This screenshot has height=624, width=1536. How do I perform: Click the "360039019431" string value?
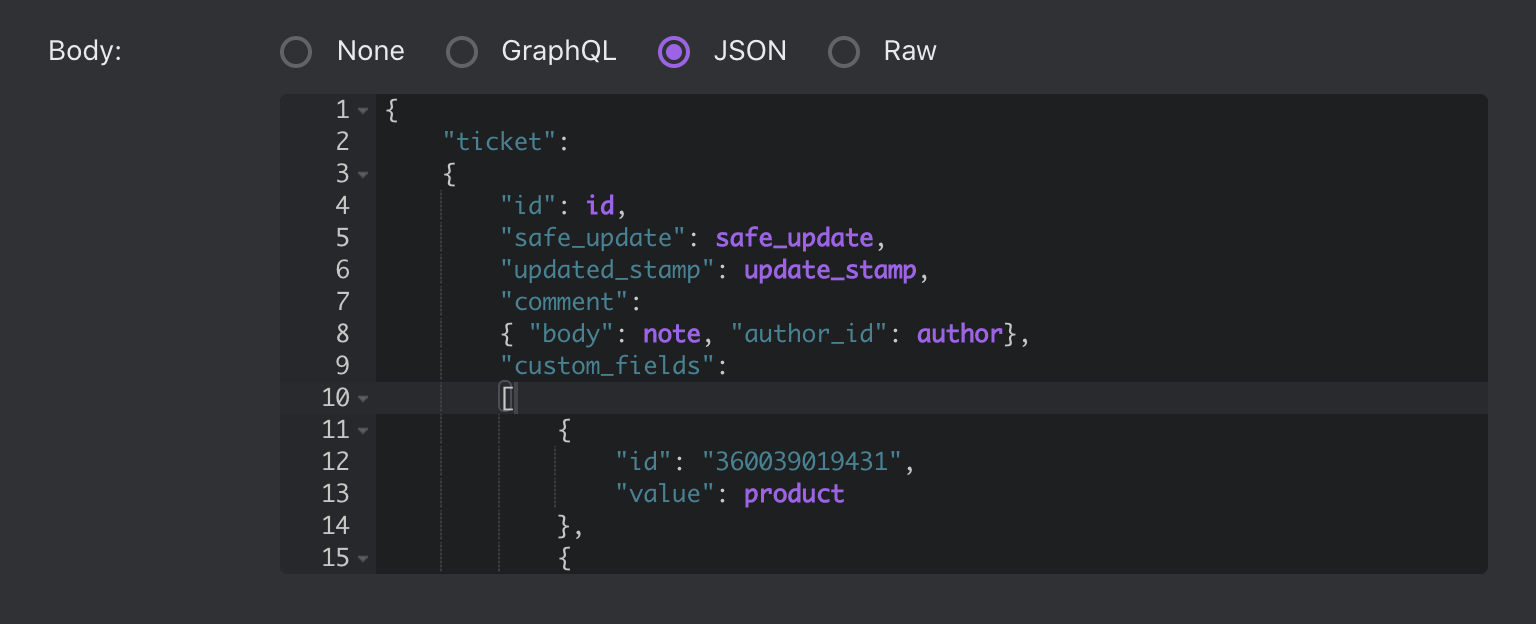802,462
